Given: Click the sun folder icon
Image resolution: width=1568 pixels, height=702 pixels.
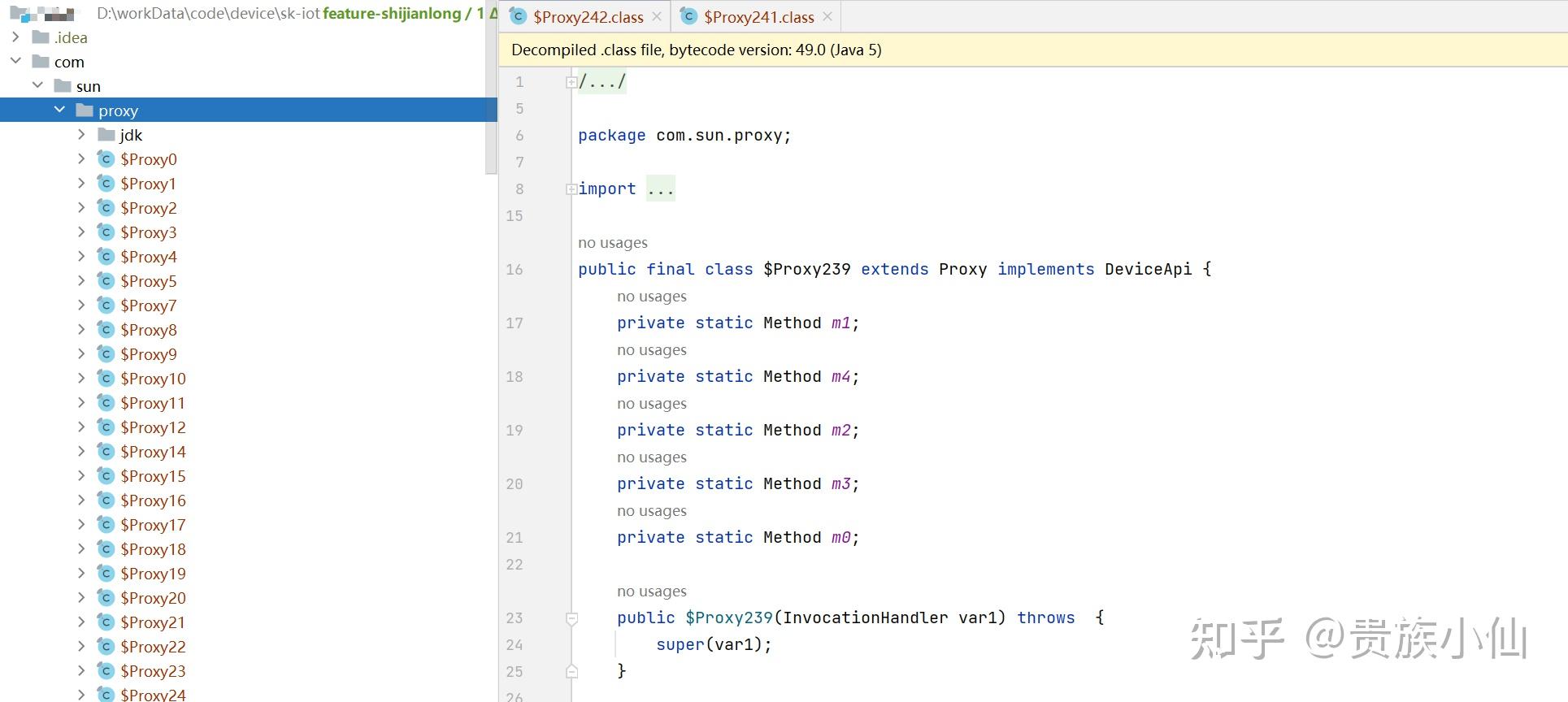Looking at the screenshot, I should [63, 86].
